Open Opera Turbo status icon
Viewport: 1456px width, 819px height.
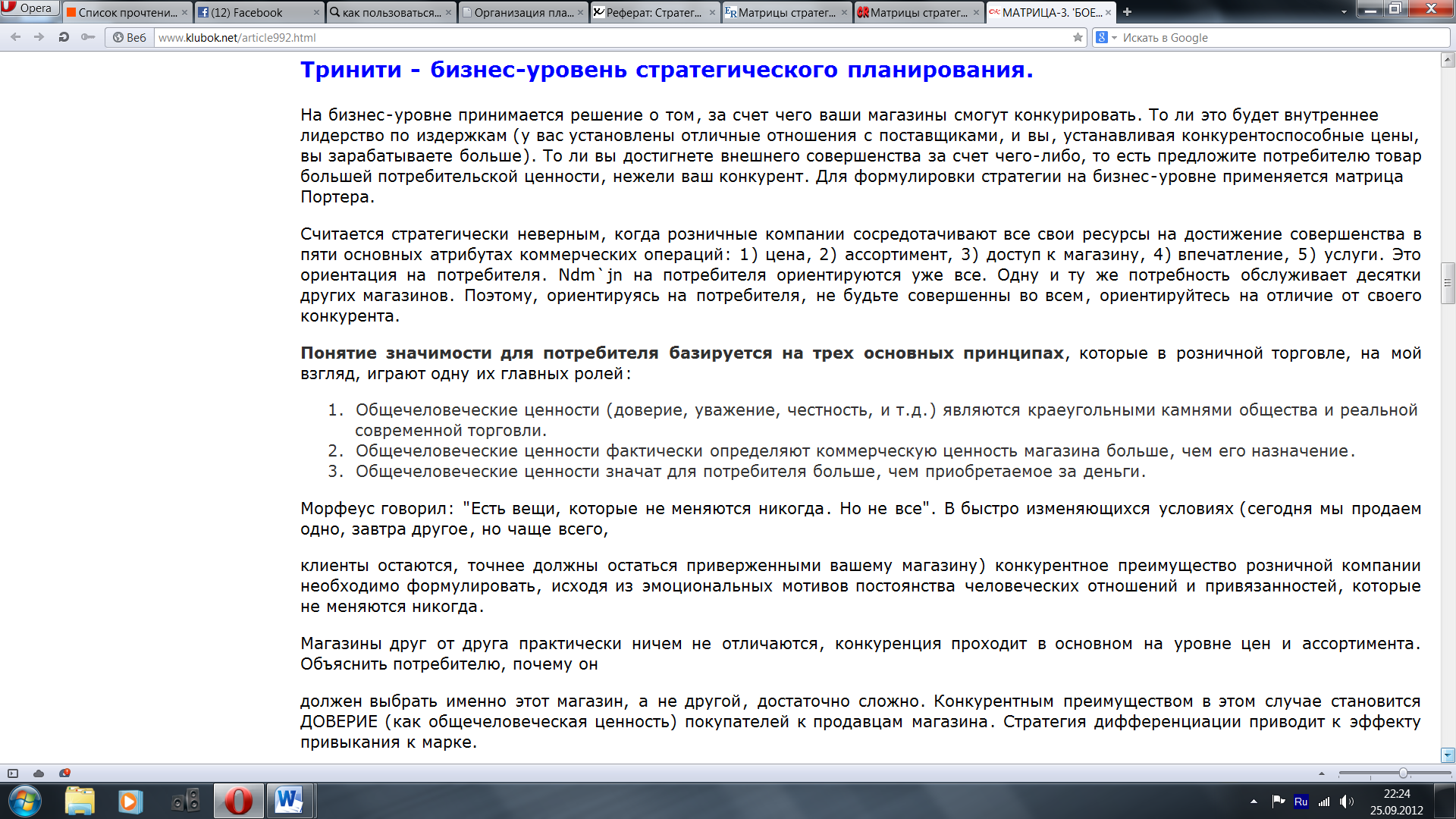tap(64, 773)
